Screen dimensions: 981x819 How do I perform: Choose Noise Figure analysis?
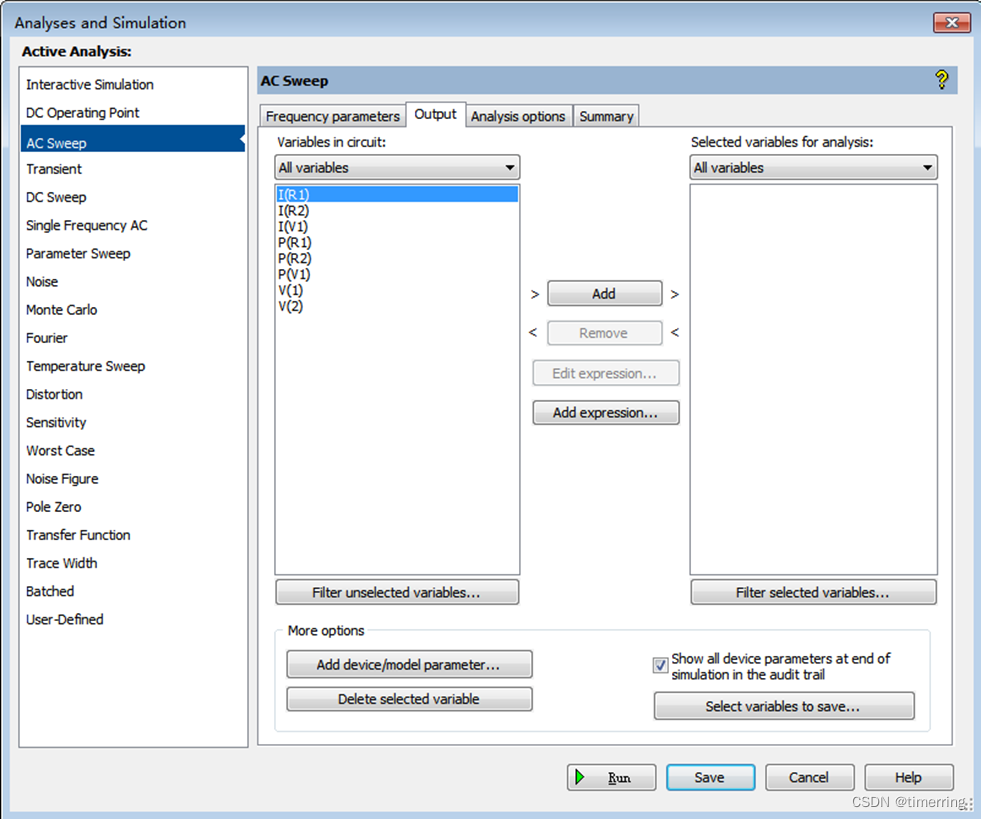63,479
